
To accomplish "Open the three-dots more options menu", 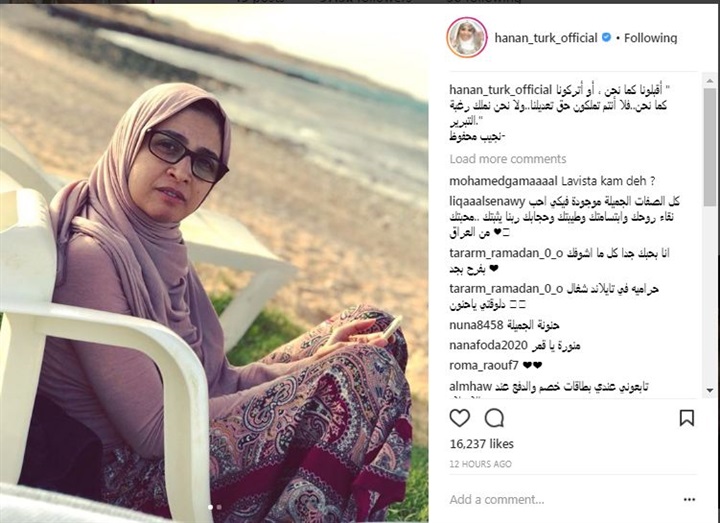I will [689, 500].
